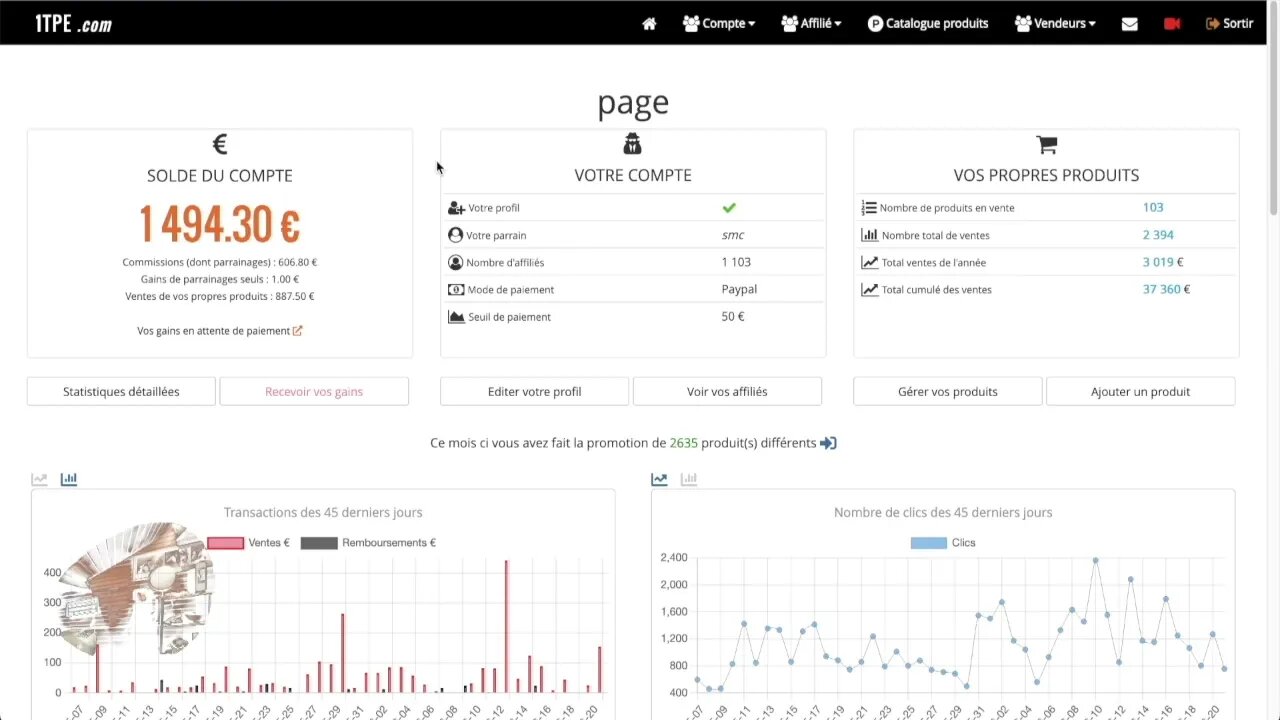Click the Gérer vos produits button

coord(947,391)
